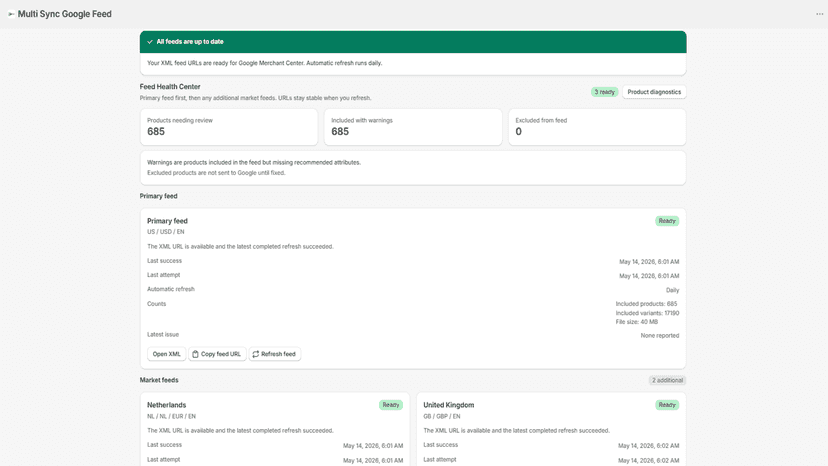
Task: Click Included variants: 17190 count
Action: click(x=647, y=313)
